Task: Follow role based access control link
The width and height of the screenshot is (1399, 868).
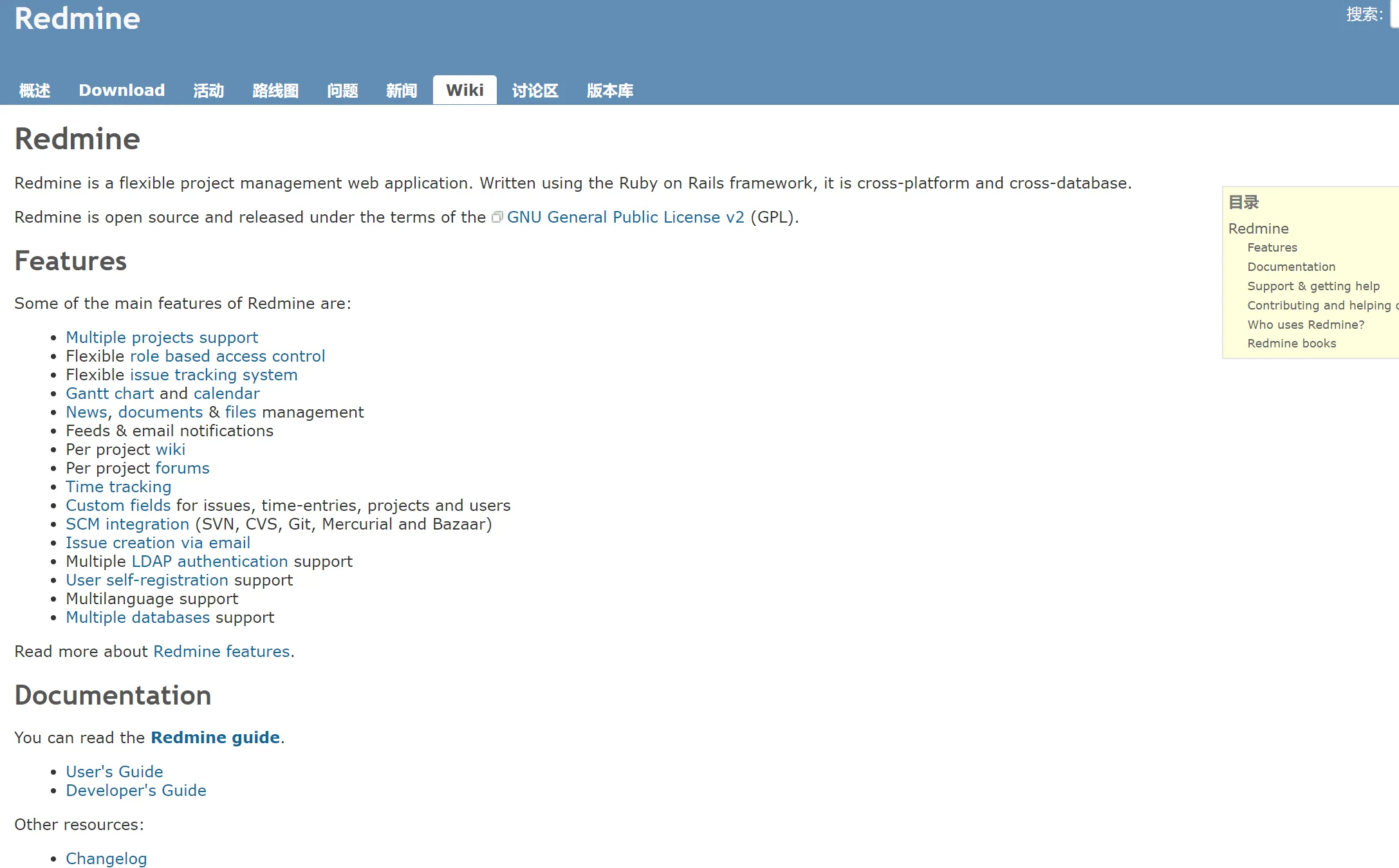Action: pos(227,356)
